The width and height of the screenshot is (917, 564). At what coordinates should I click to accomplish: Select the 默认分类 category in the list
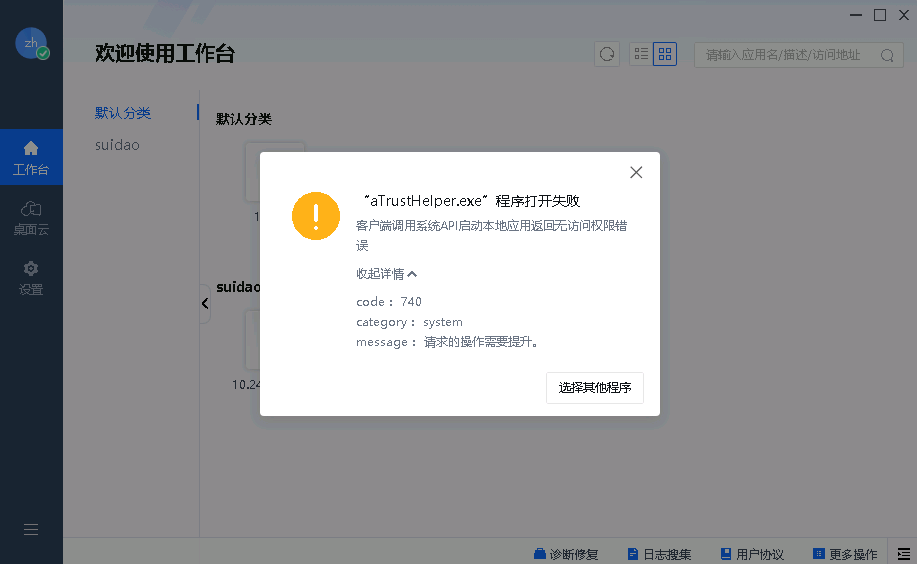(x=123, y=112)
